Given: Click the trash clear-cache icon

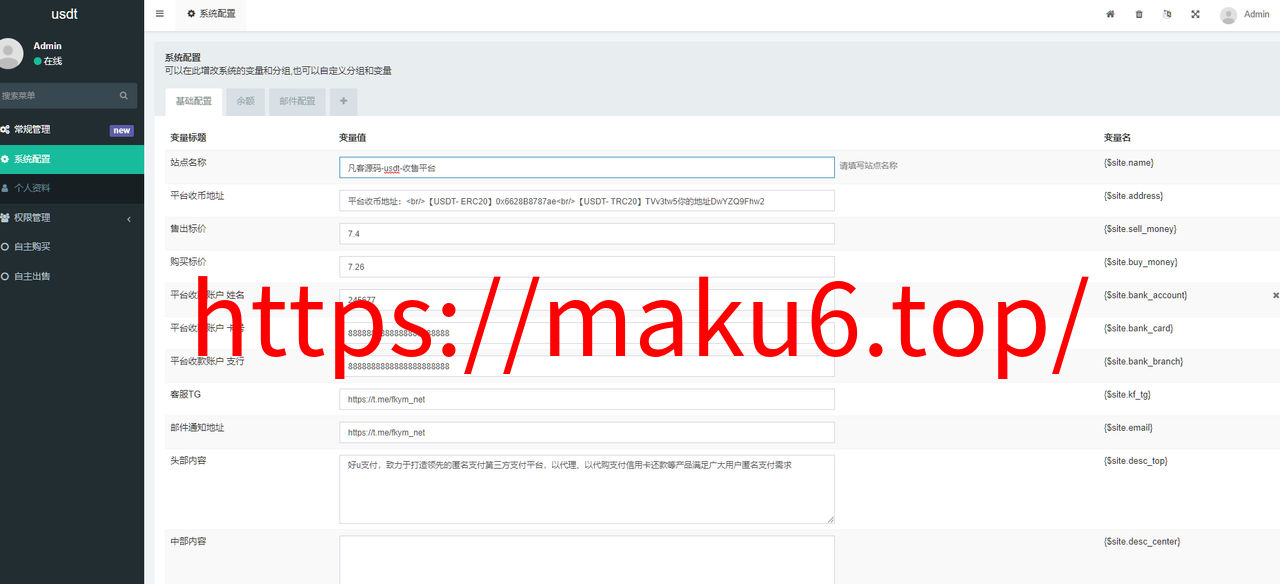Looking at the screenshot, I should 1139,14.
